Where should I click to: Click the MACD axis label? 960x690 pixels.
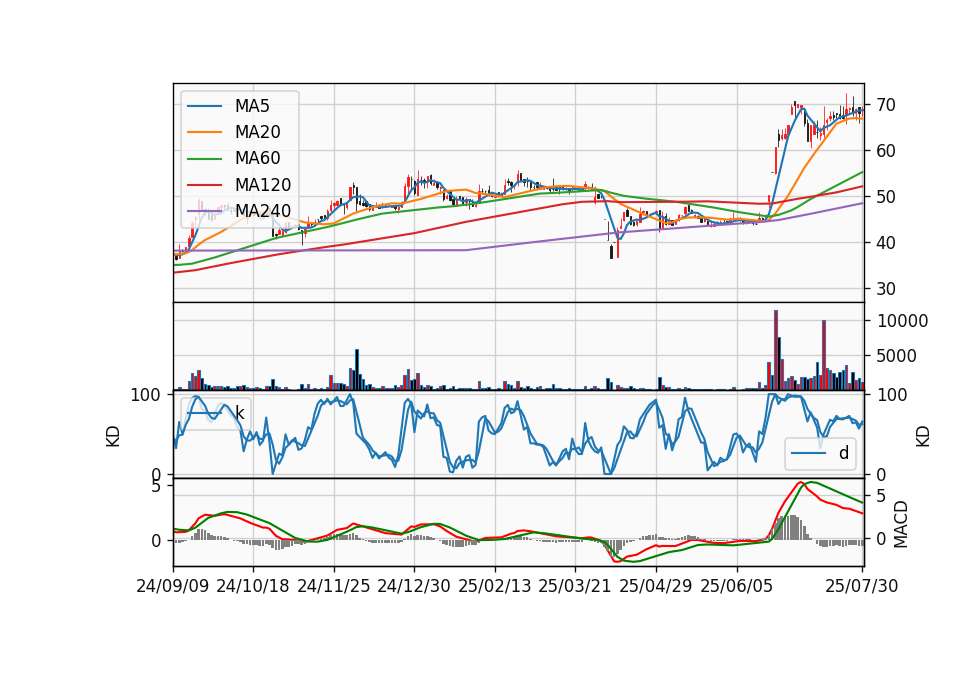pos(901,524)
